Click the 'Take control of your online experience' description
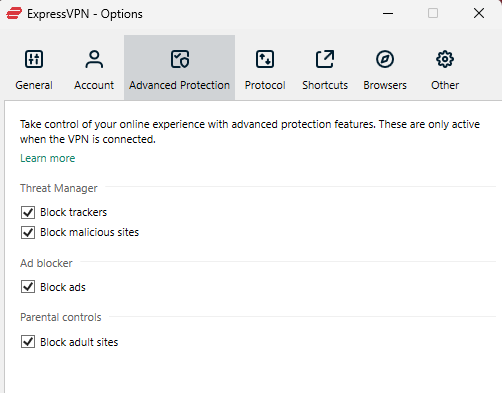The image size is (502, 393). [250, 132]
